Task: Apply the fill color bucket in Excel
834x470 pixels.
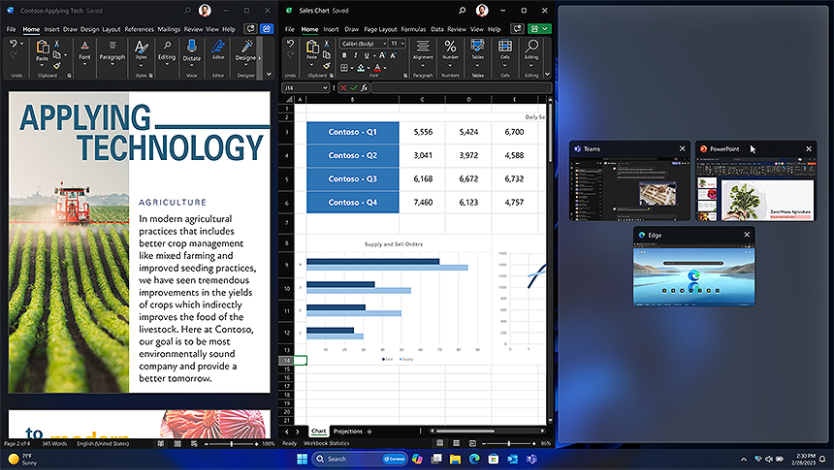Action: 361,68
